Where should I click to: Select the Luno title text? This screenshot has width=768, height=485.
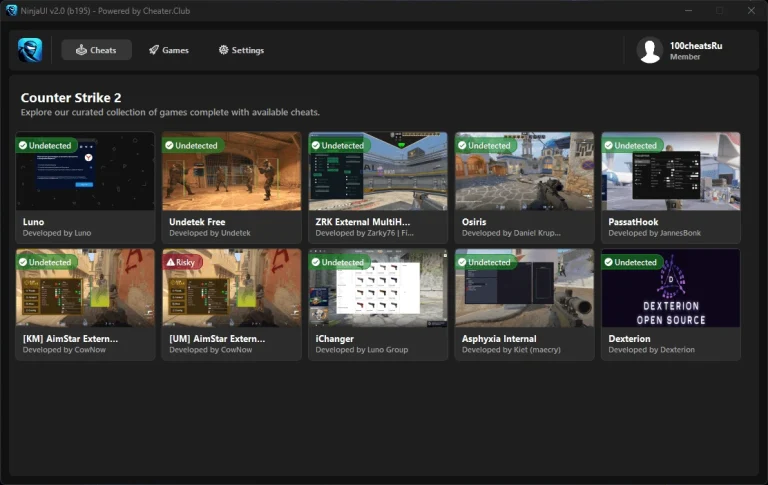[33, 222]
